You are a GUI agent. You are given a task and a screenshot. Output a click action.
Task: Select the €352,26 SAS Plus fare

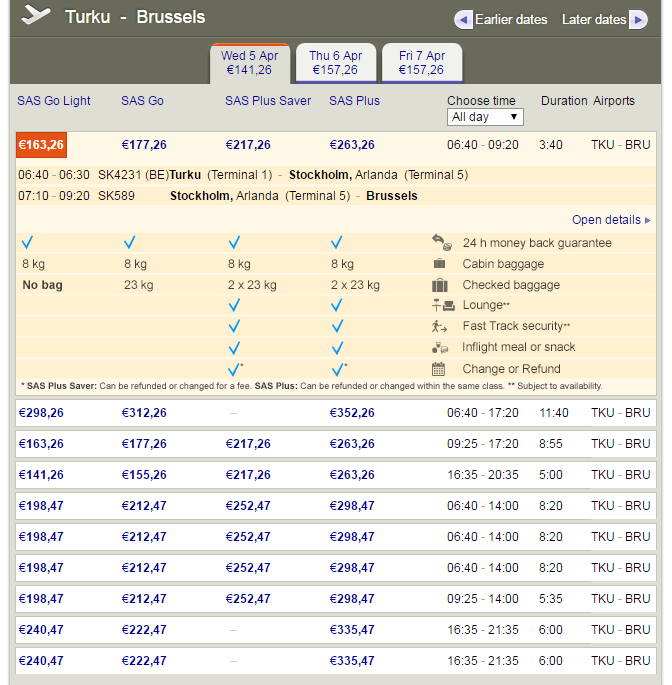(352, 413)
